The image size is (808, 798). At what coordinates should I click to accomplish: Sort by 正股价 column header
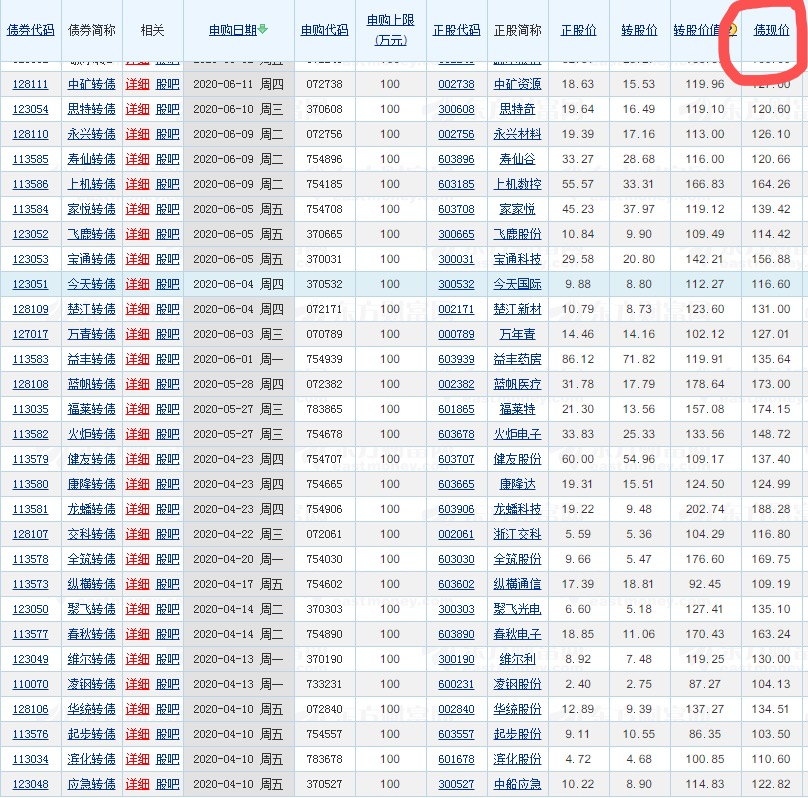point(579,30)
